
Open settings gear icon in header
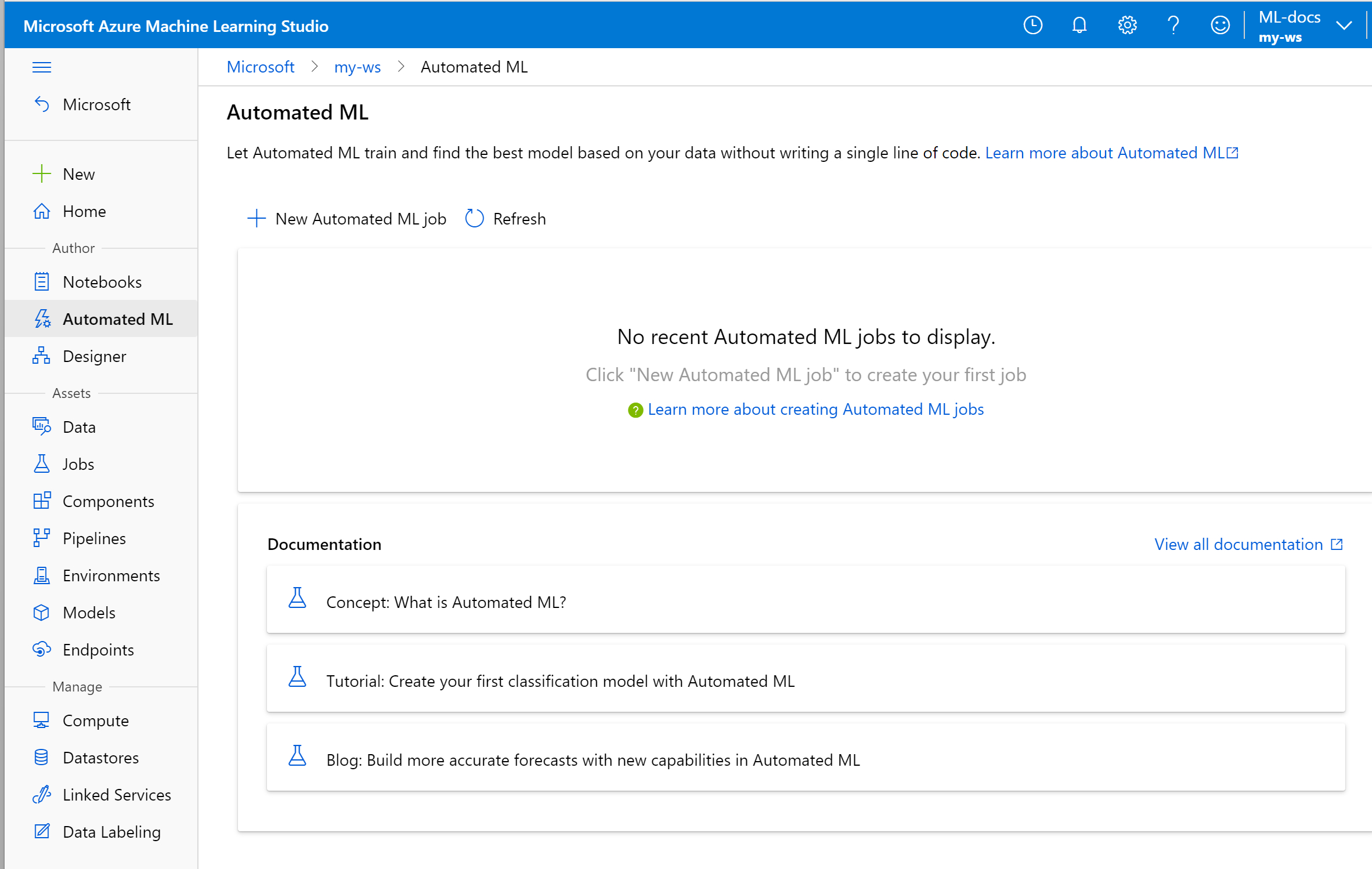point(1127,26)
